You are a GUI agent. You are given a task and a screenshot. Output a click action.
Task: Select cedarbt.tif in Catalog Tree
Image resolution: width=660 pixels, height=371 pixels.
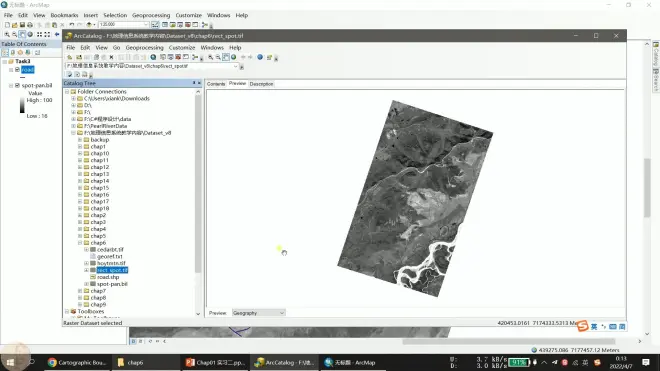pyautogui.click(x=110, y=250)
